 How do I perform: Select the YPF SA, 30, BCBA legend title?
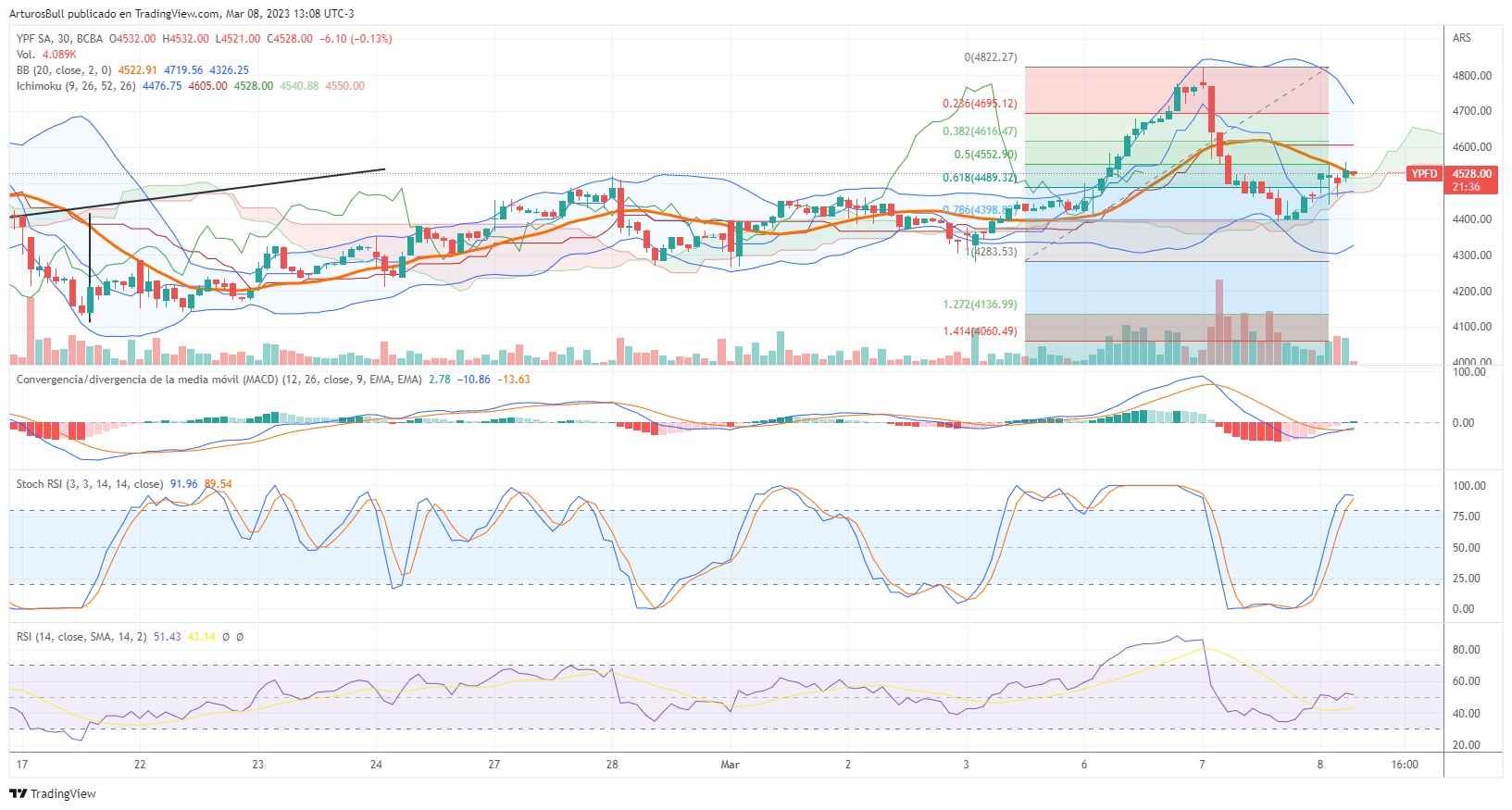(x=59, y=39)
